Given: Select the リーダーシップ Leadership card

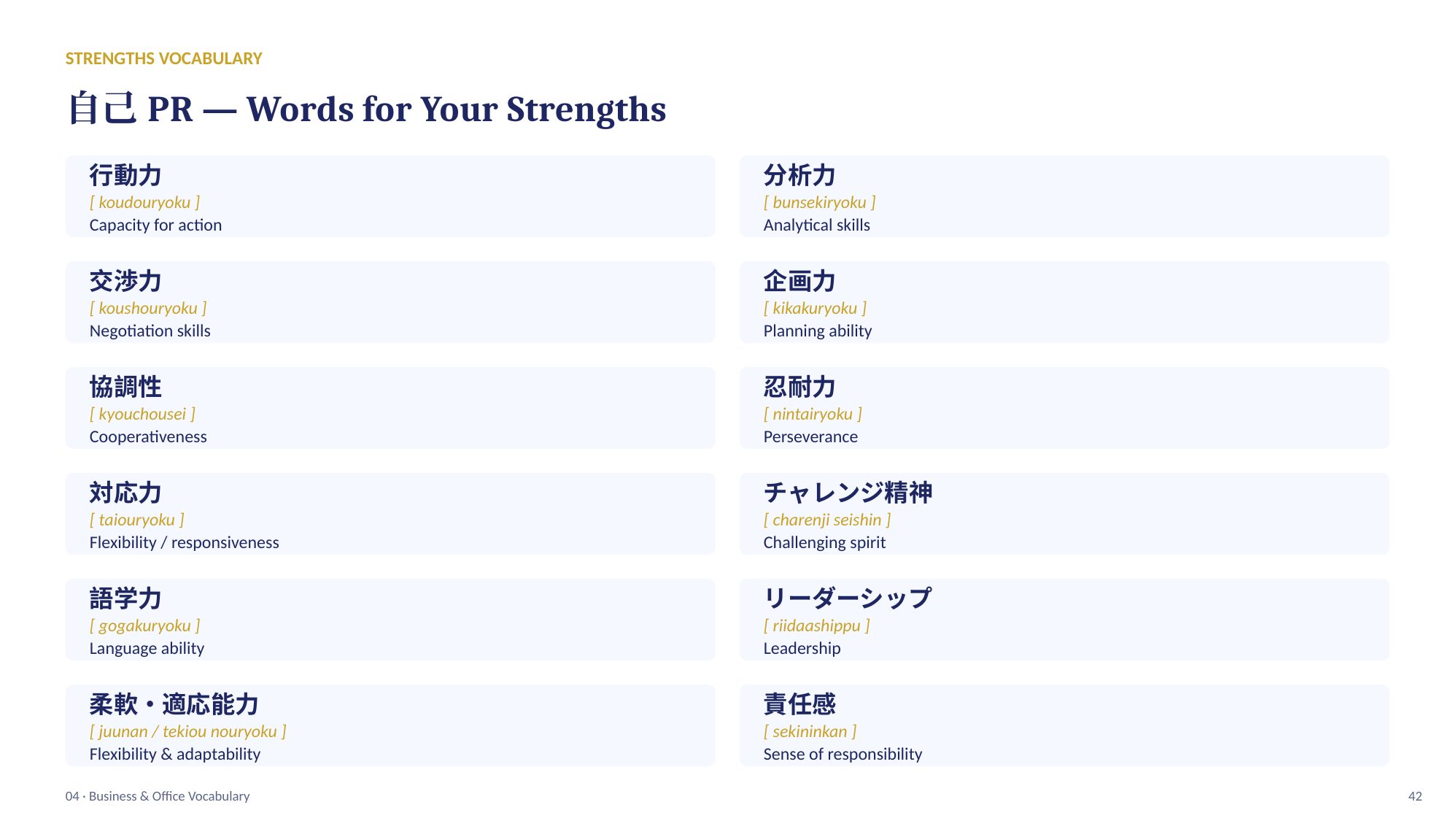Looking at the screenshot, I should [1064, 620].
